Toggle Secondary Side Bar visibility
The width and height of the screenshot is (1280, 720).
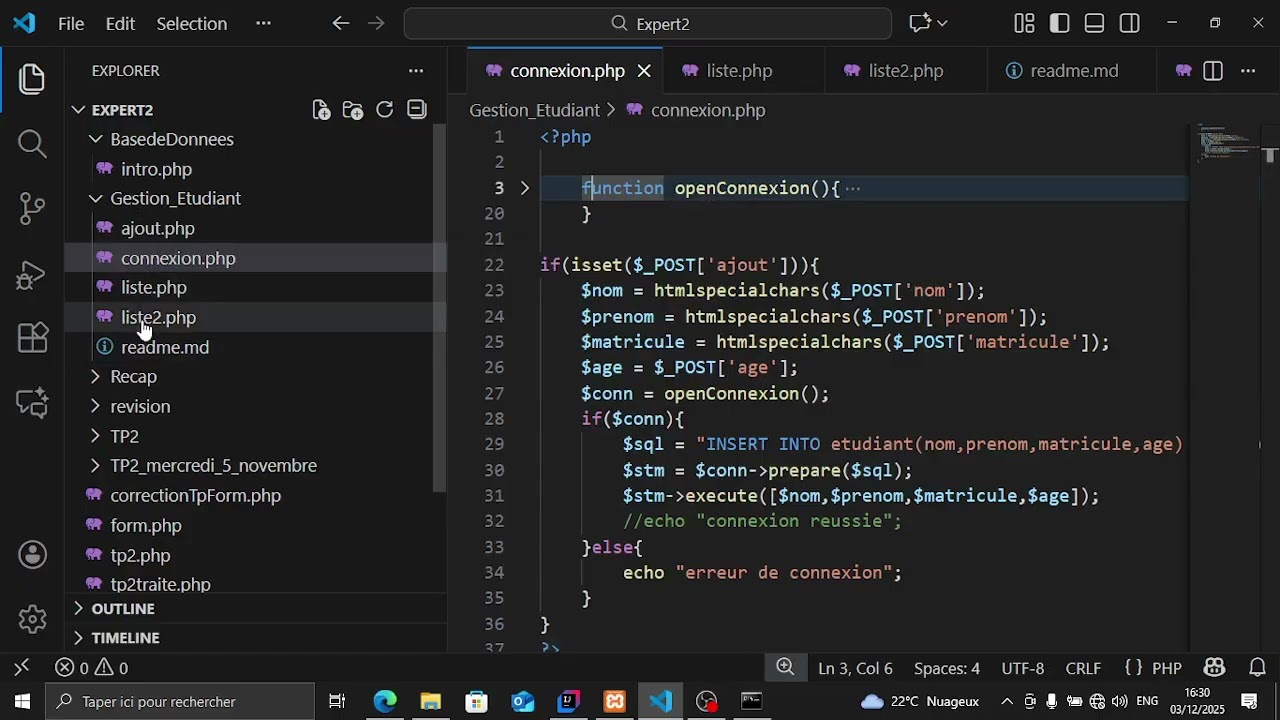pyautogui.click(x=1130, y=23)
